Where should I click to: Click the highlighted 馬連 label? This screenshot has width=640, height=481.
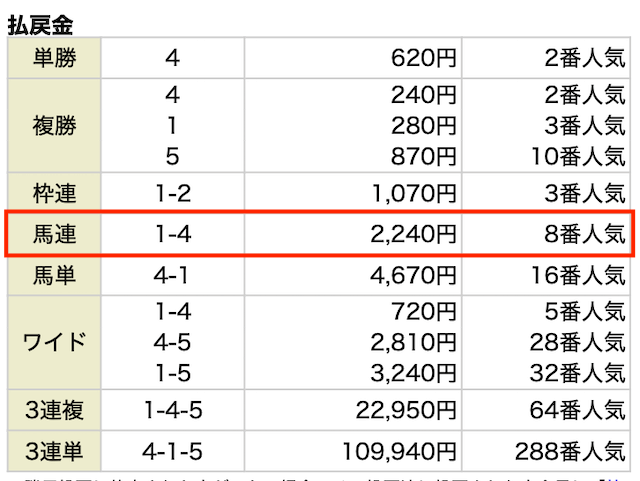coord(54,234)
